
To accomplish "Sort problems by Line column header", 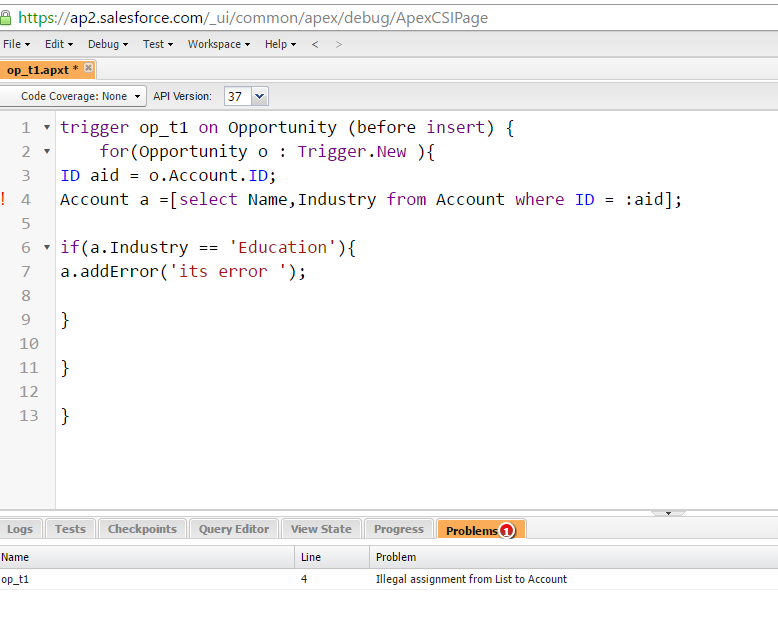I will click(330, 557).
